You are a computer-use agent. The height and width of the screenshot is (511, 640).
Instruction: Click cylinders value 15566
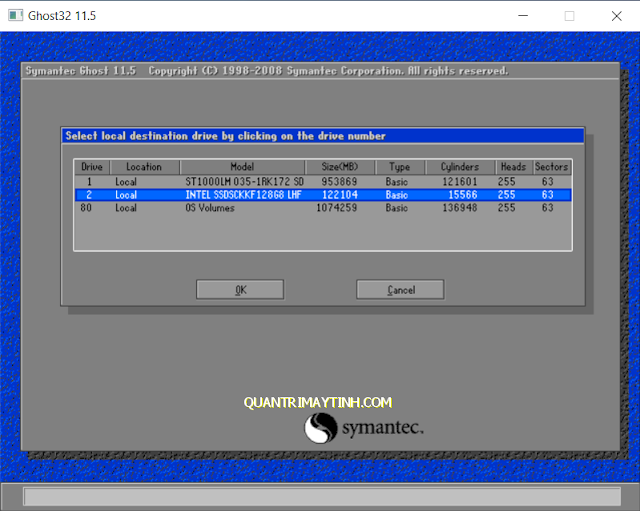coord(463,195)
